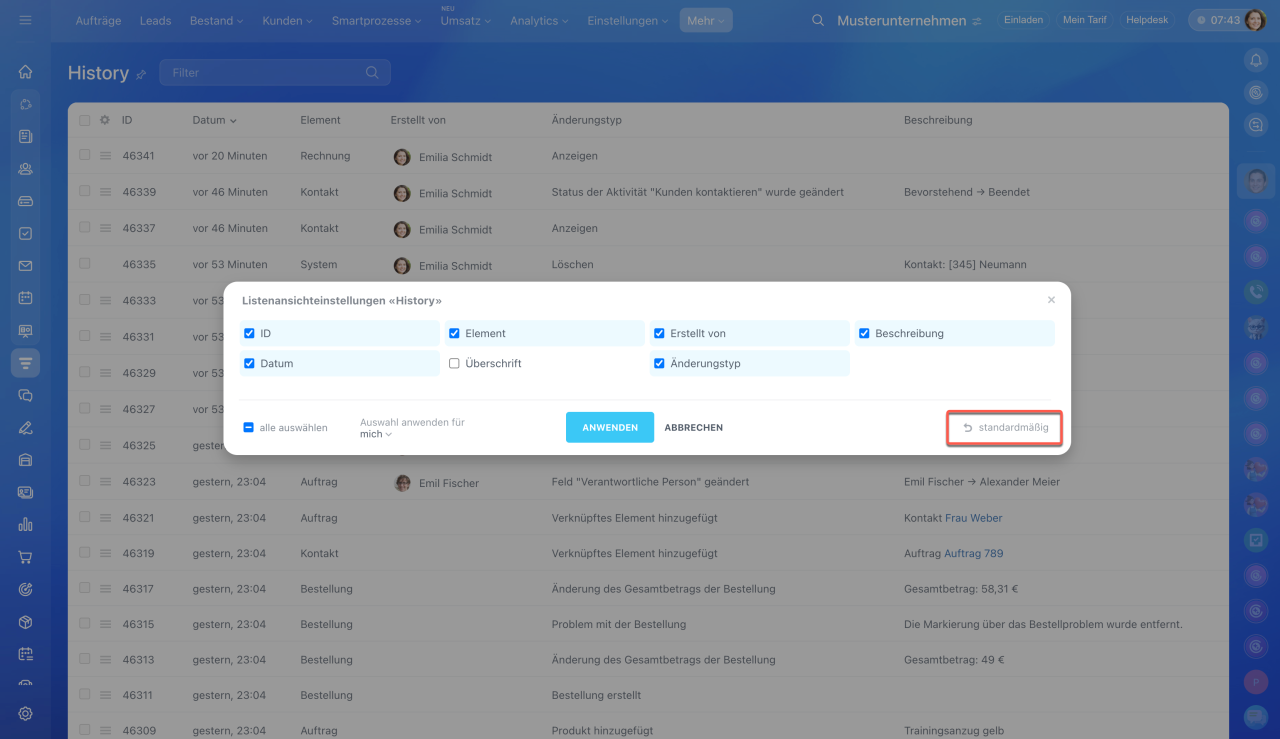
Task: Click the list settings gear in table header
Action: pyautogui.click(x=104, y=120)
